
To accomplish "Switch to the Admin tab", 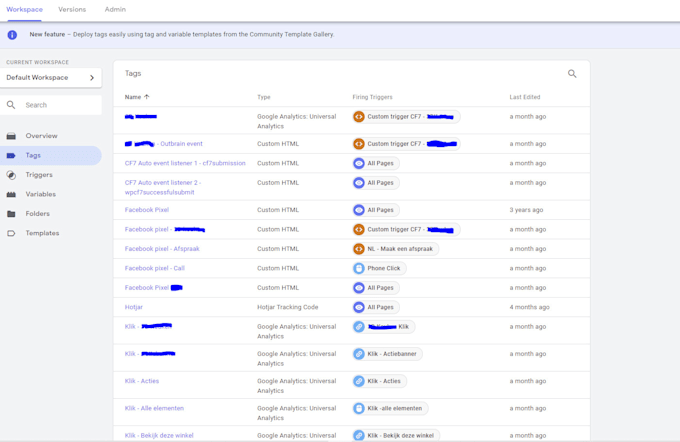I will [x=115, y=9].
